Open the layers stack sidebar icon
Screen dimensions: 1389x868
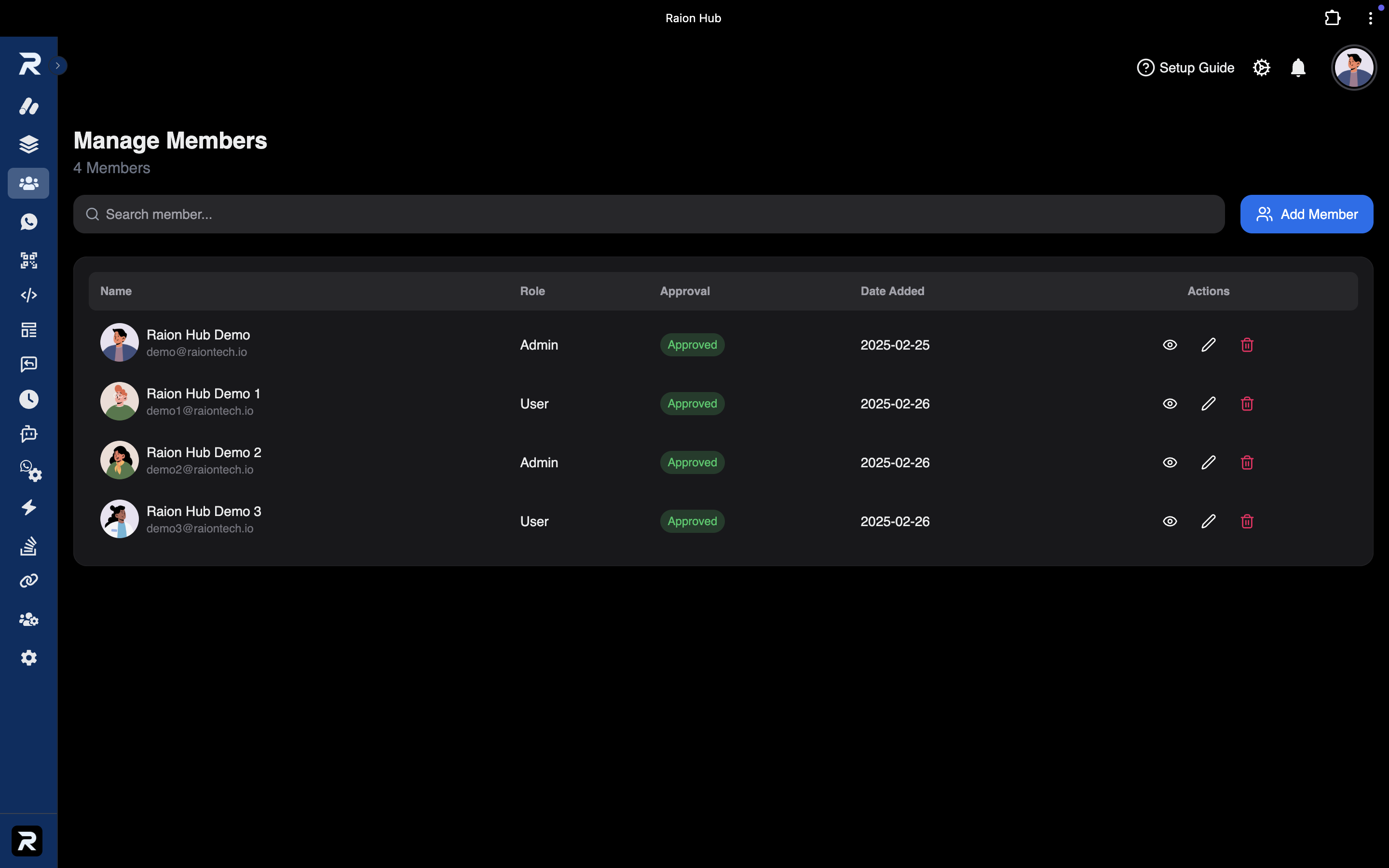pos(29,144)
